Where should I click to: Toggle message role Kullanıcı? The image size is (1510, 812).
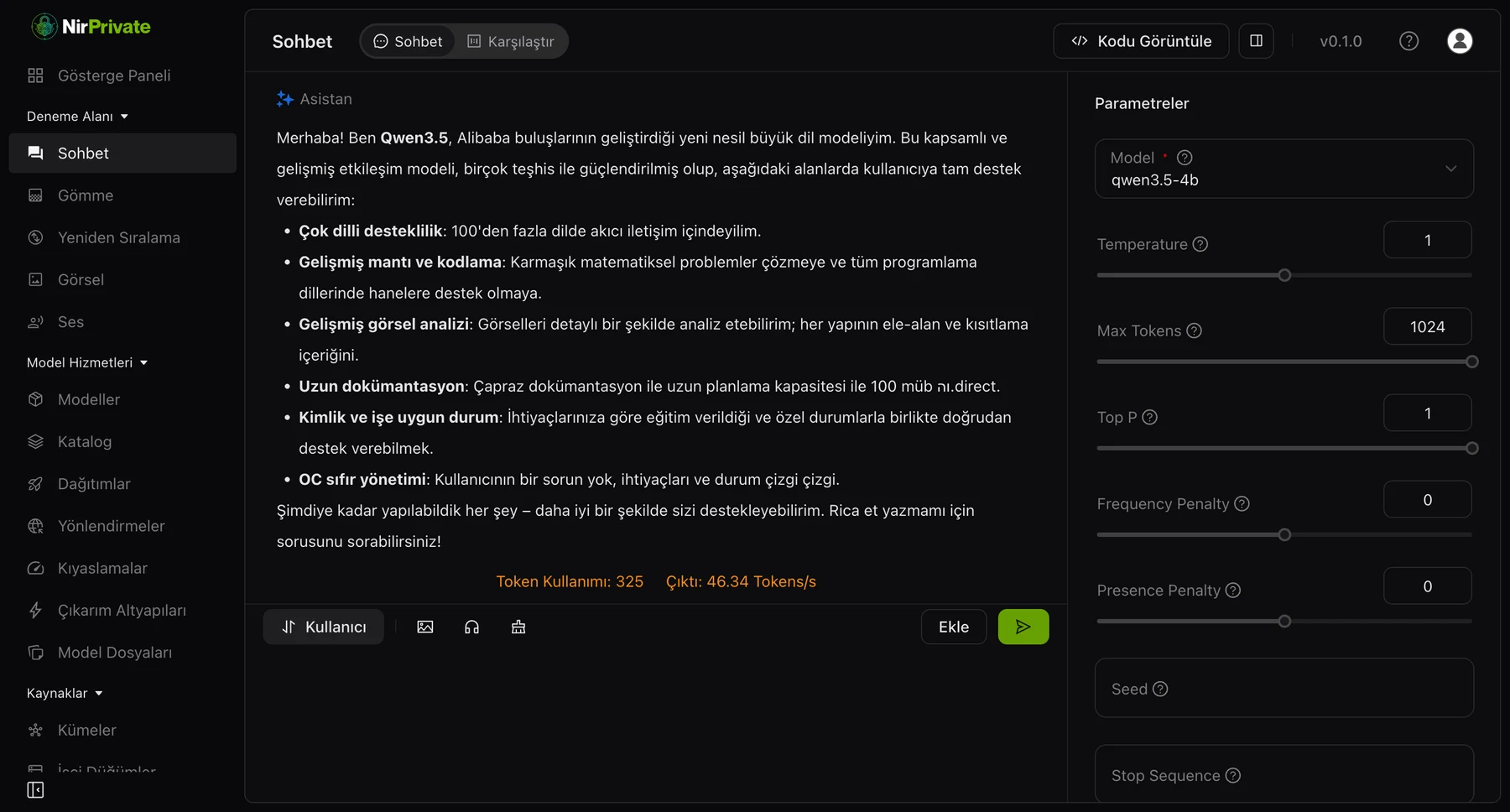(x=324, y=627)
